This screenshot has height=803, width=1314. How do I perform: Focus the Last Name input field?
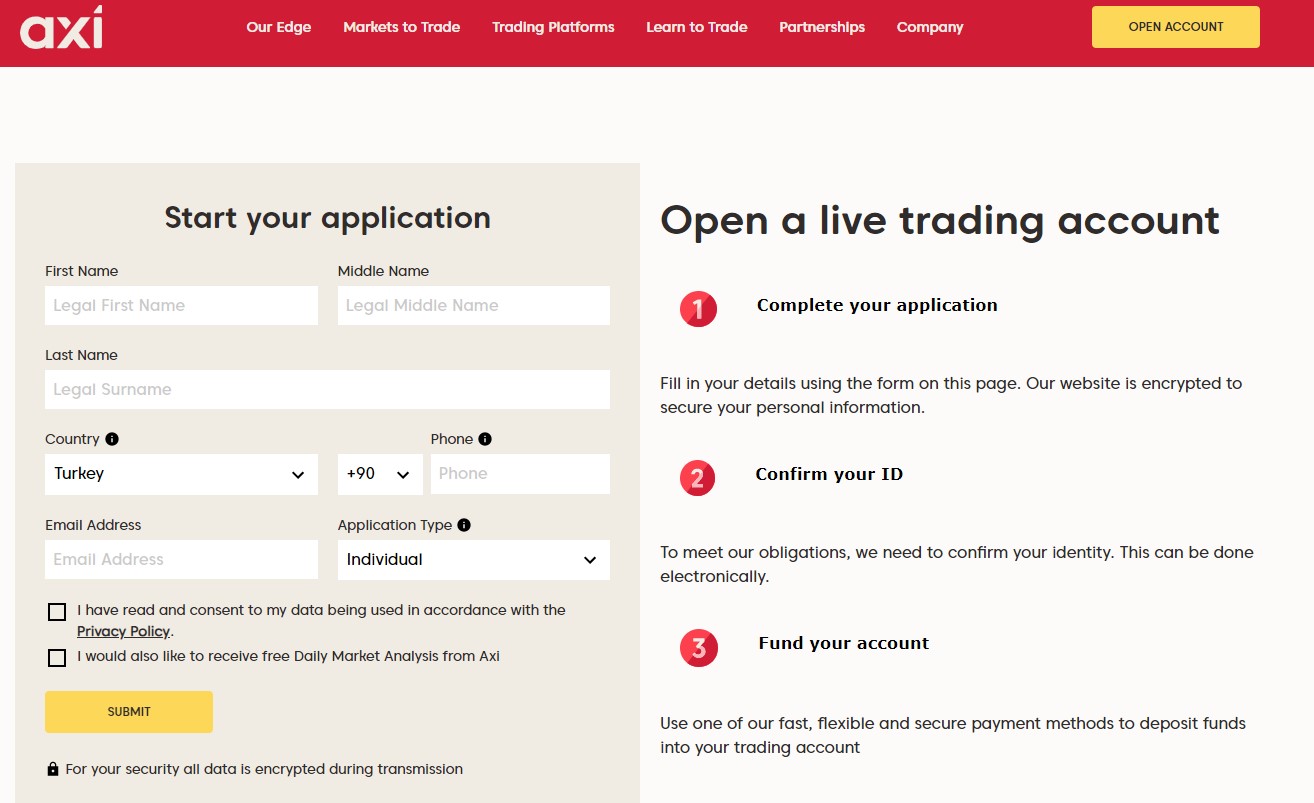(327, 390)
